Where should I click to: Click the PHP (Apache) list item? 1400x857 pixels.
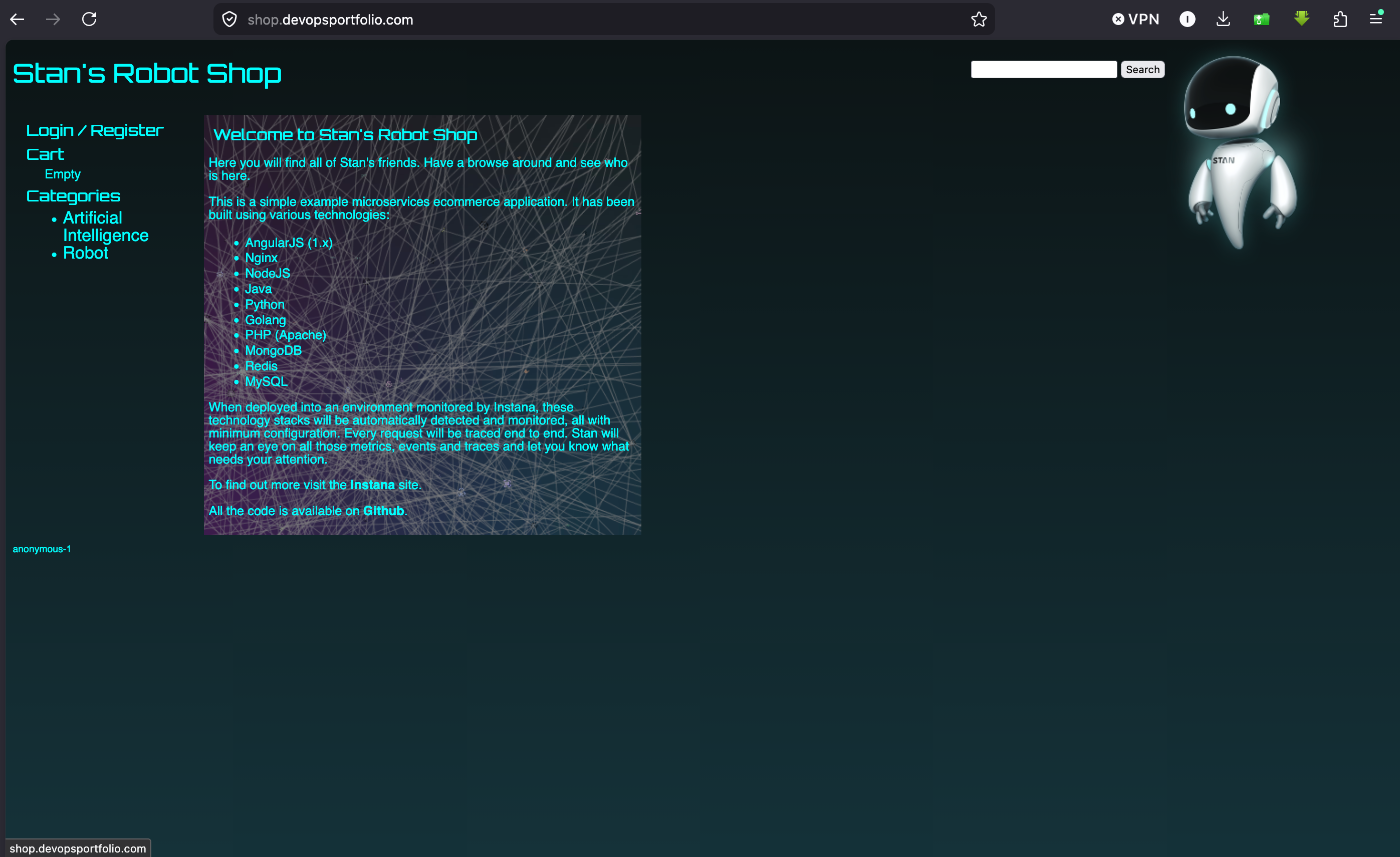coord(286,335)
